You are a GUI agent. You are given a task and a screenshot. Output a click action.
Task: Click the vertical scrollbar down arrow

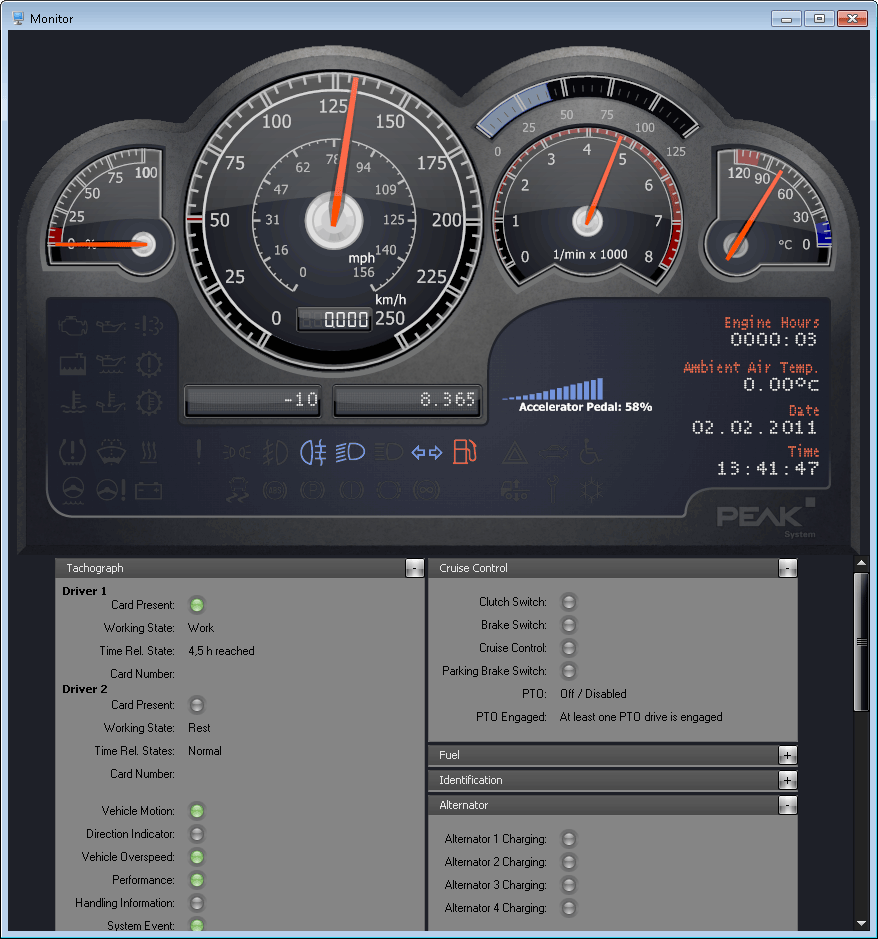pos(861,923)
